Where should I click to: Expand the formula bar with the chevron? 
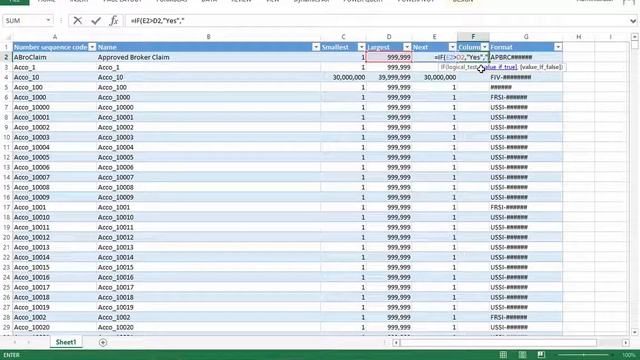pos(633,20)
